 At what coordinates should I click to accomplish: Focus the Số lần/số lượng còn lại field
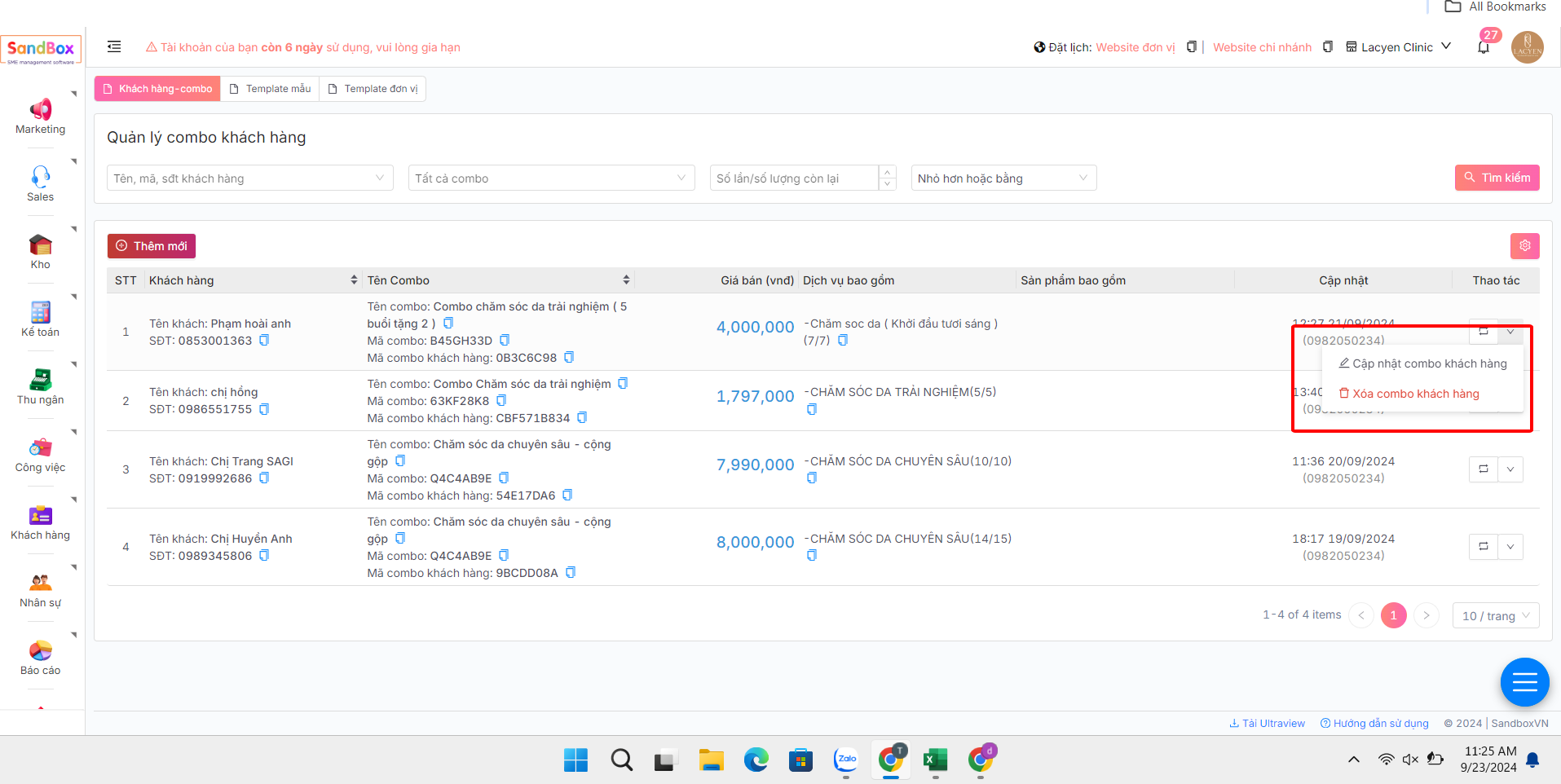[x=794, y=178]
